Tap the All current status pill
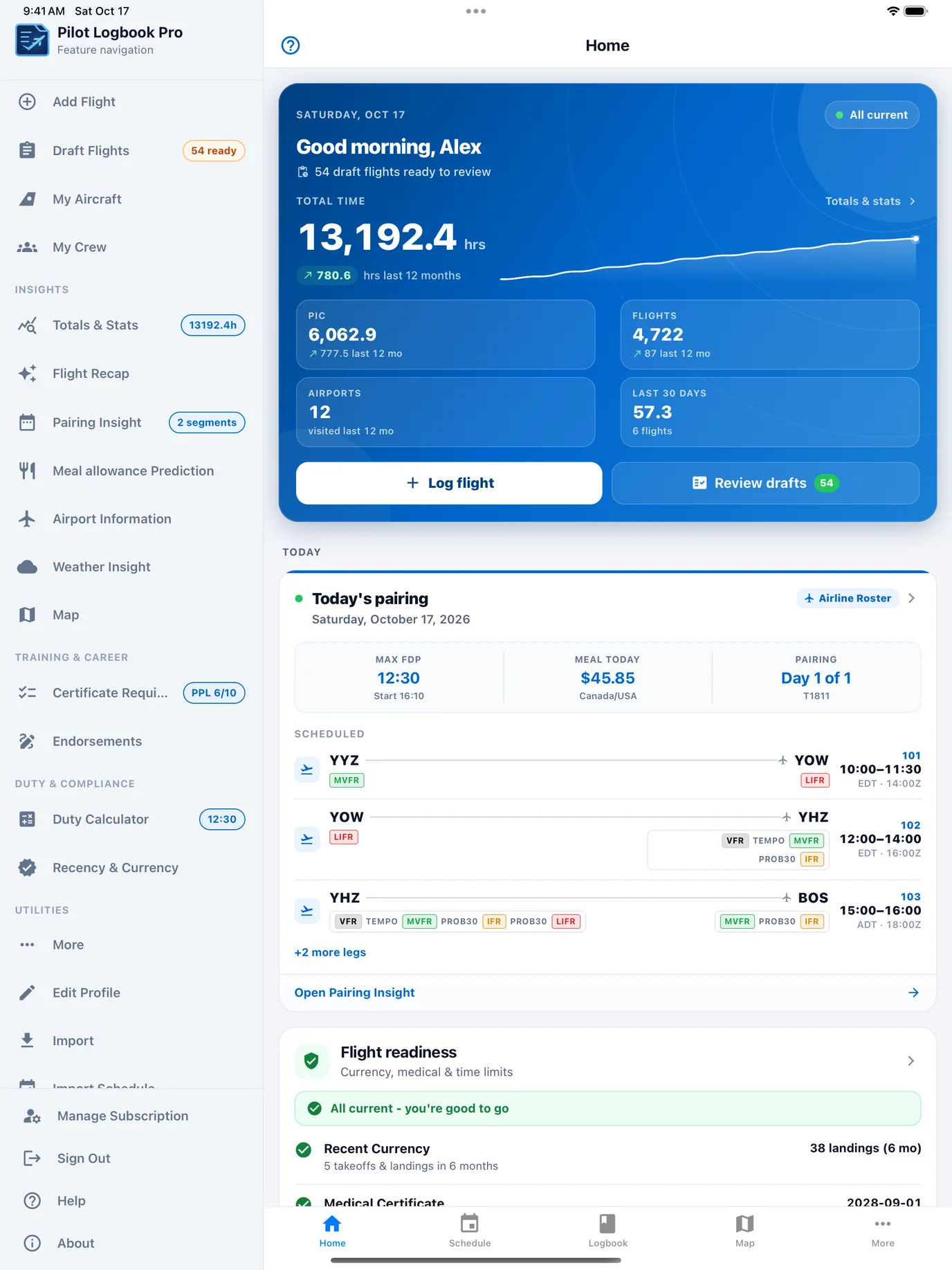 coord(872,115)
